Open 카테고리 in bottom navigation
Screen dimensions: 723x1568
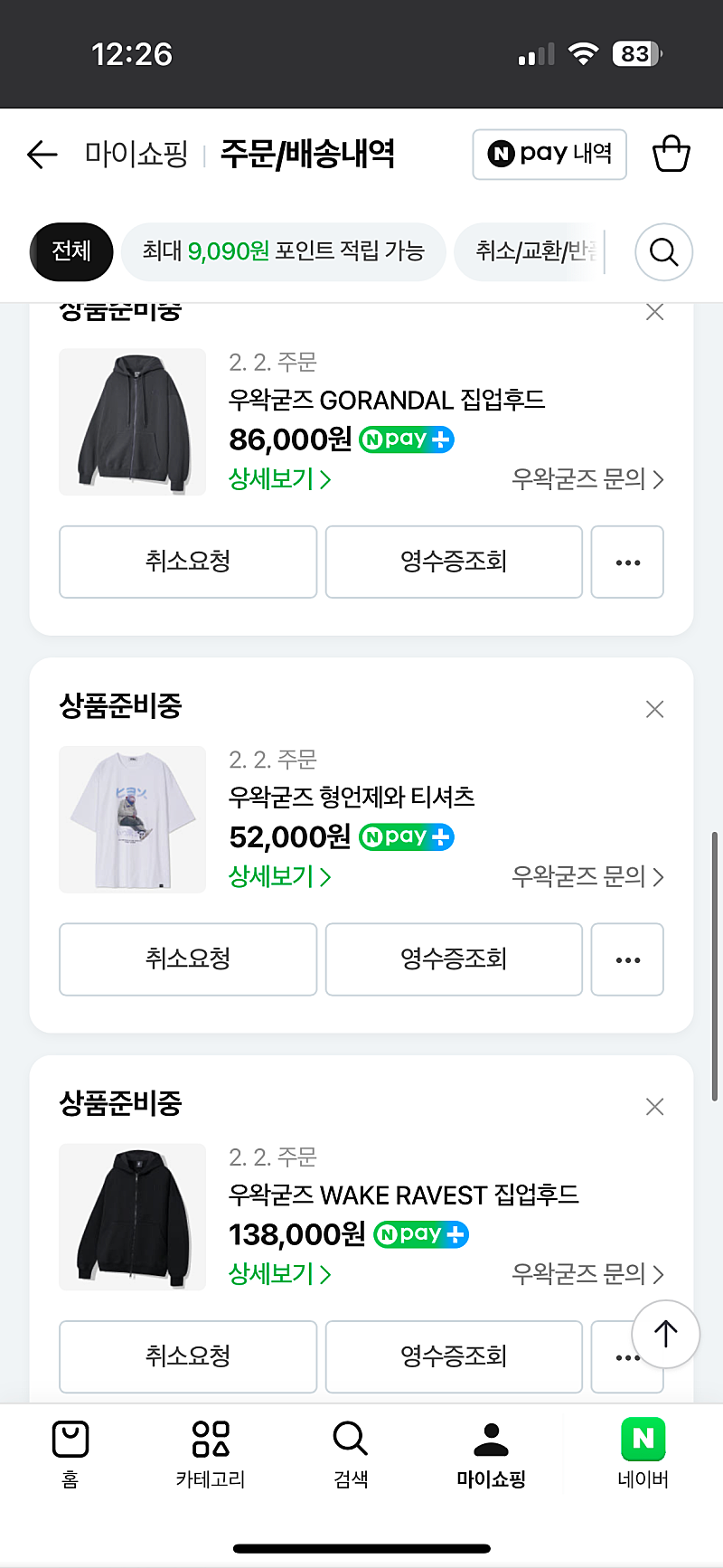211,1453
